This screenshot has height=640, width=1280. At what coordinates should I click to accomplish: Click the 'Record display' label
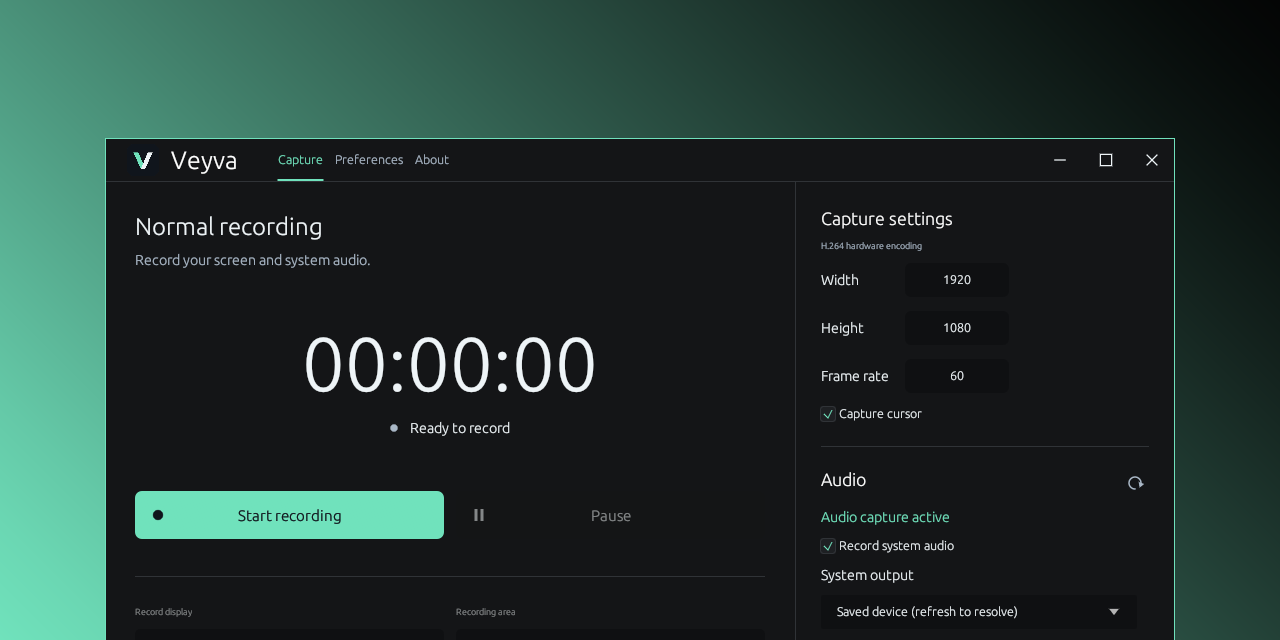[x=164, y=612]
